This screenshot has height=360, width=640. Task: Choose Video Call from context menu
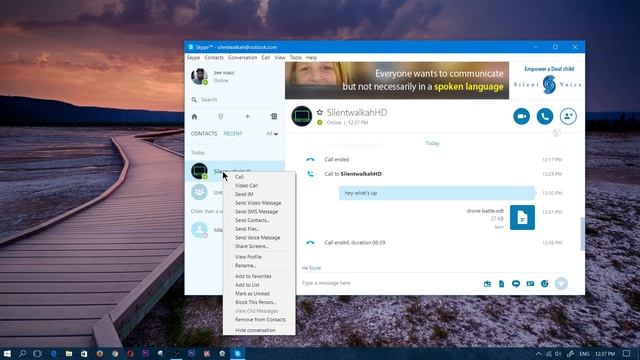pos(259,185)
